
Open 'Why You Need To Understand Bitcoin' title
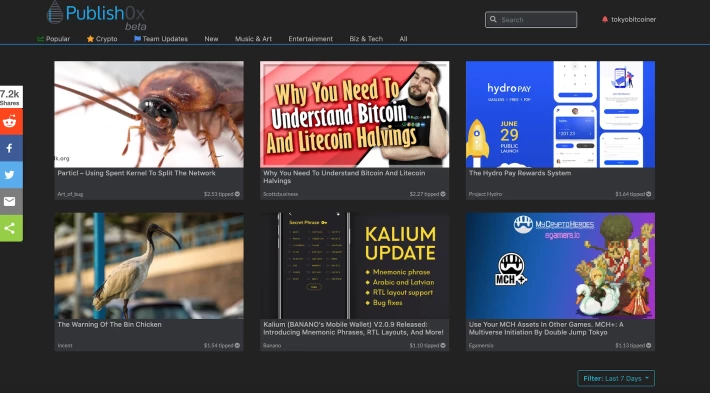point(344,177)
